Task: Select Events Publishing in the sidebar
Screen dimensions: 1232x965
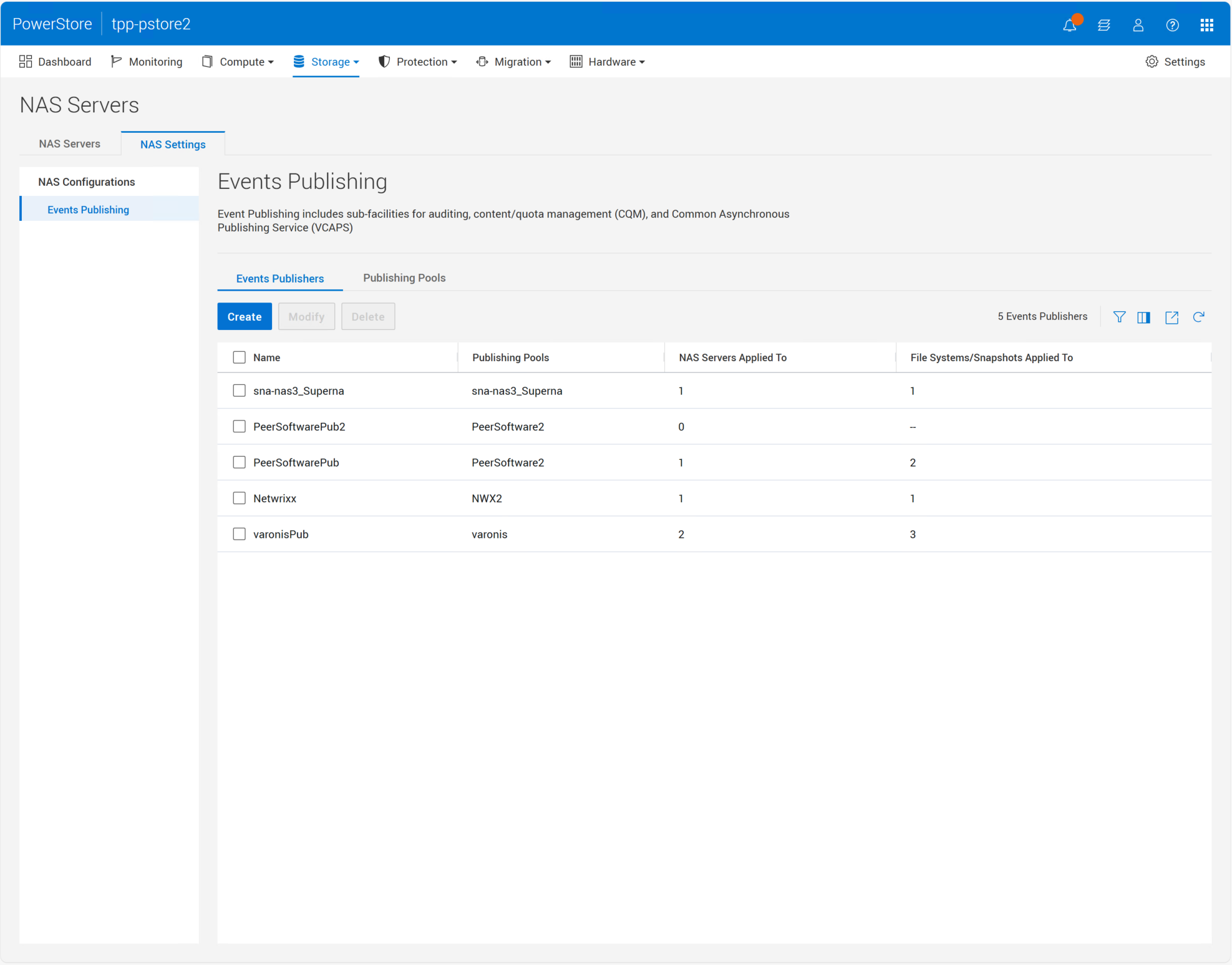Action: click(88, 210)
